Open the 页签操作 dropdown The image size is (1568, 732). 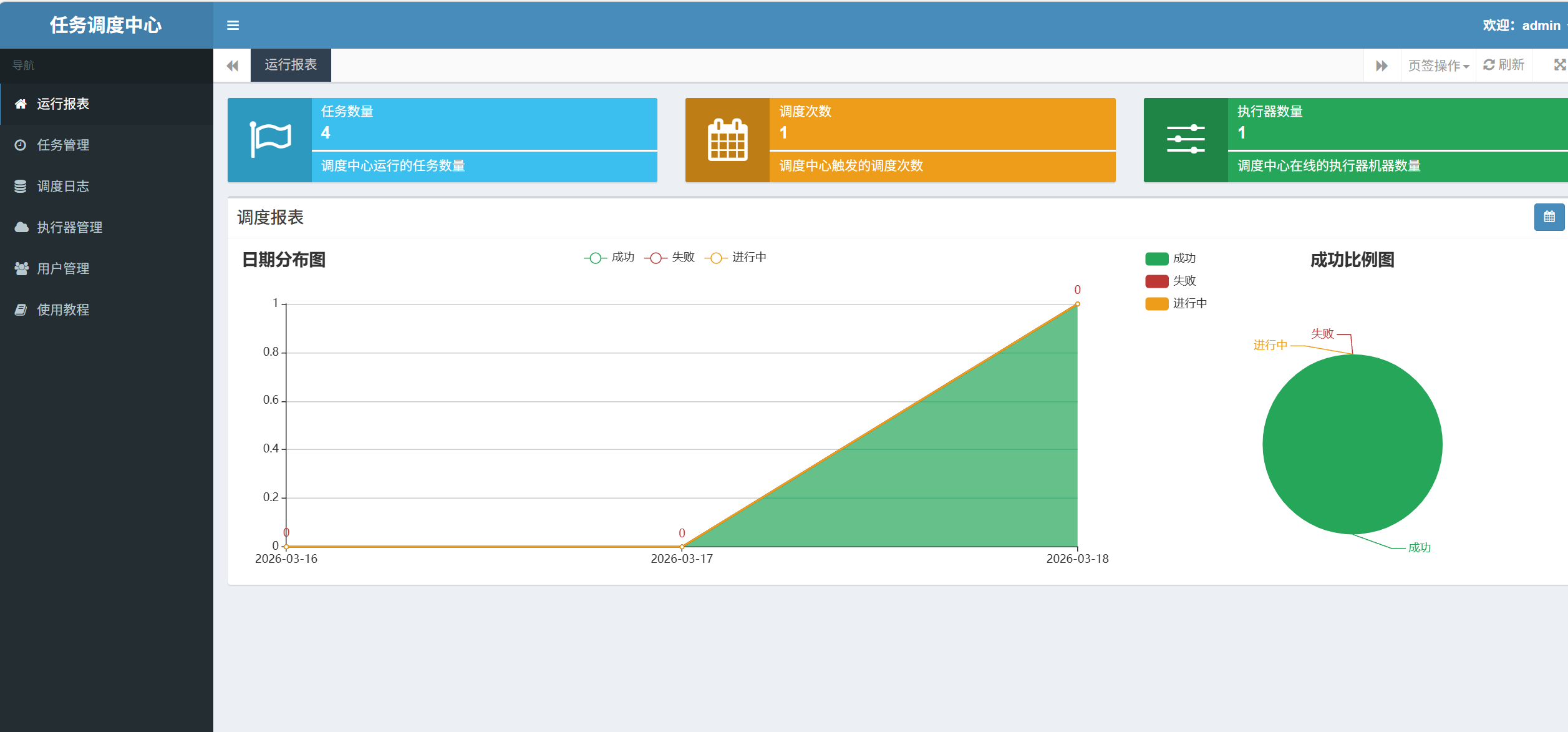(1438, 66)
